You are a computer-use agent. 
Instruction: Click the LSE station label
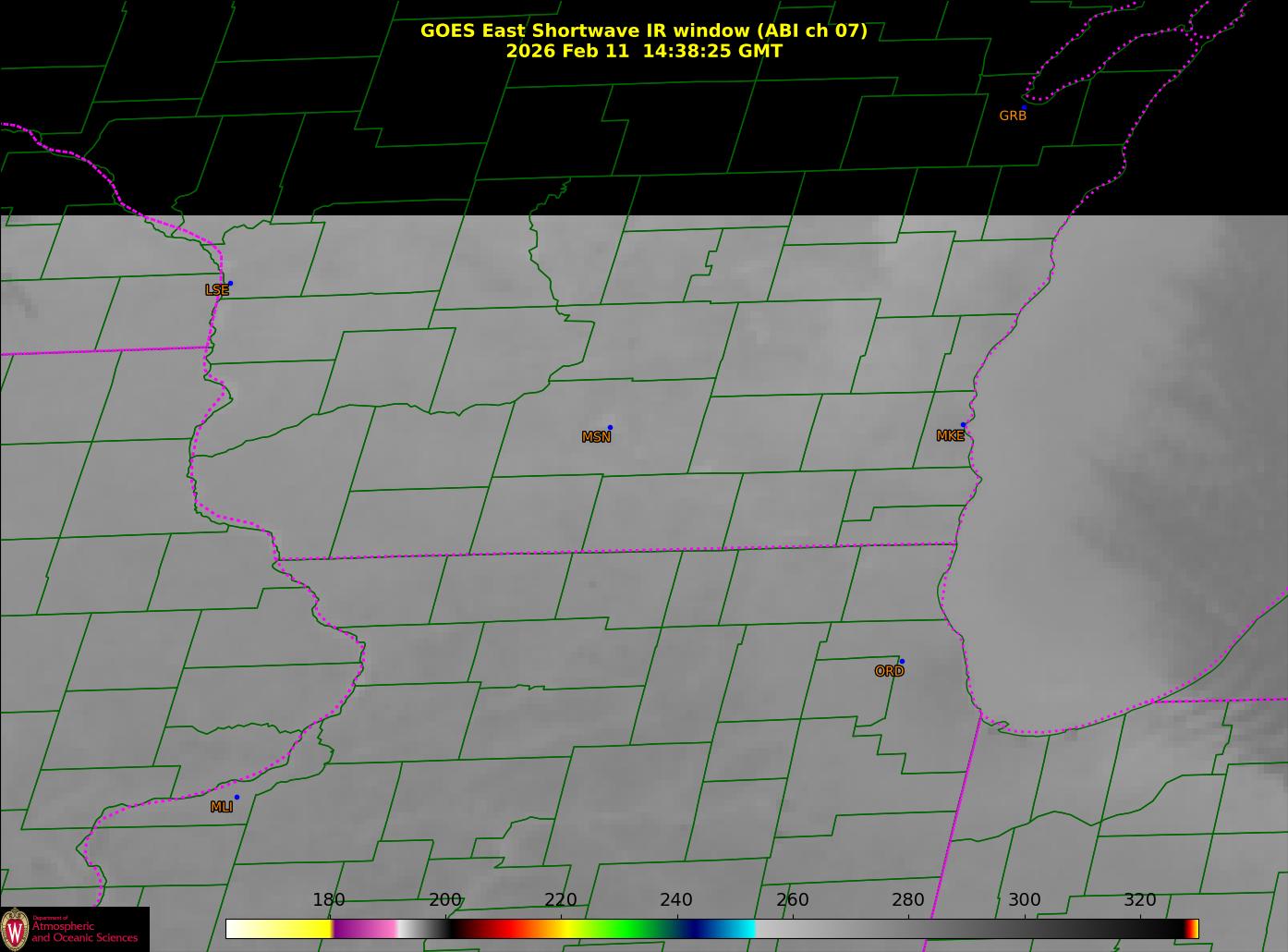pos(216,289)
